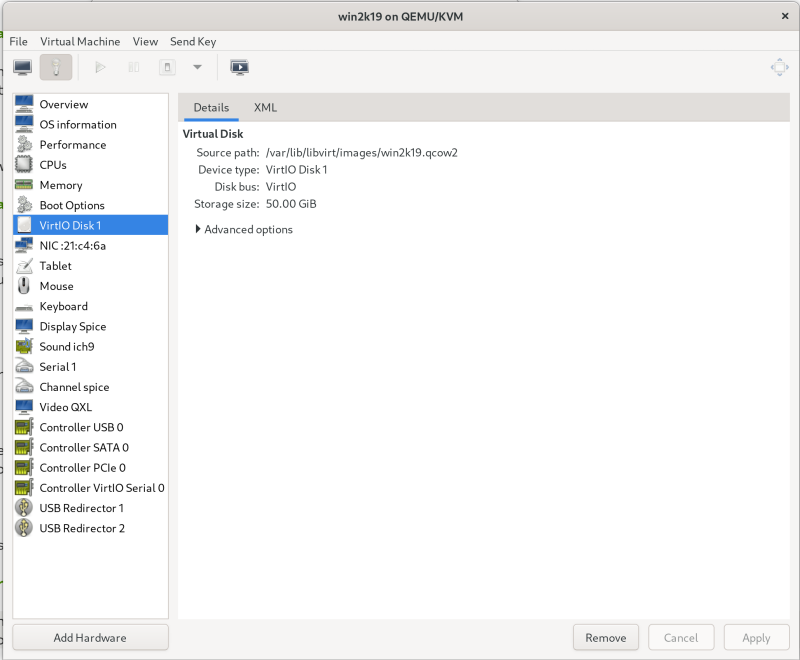This screenshot has width=800, height=660.
Task: Click the Cancel button
Action: (681, 638)
